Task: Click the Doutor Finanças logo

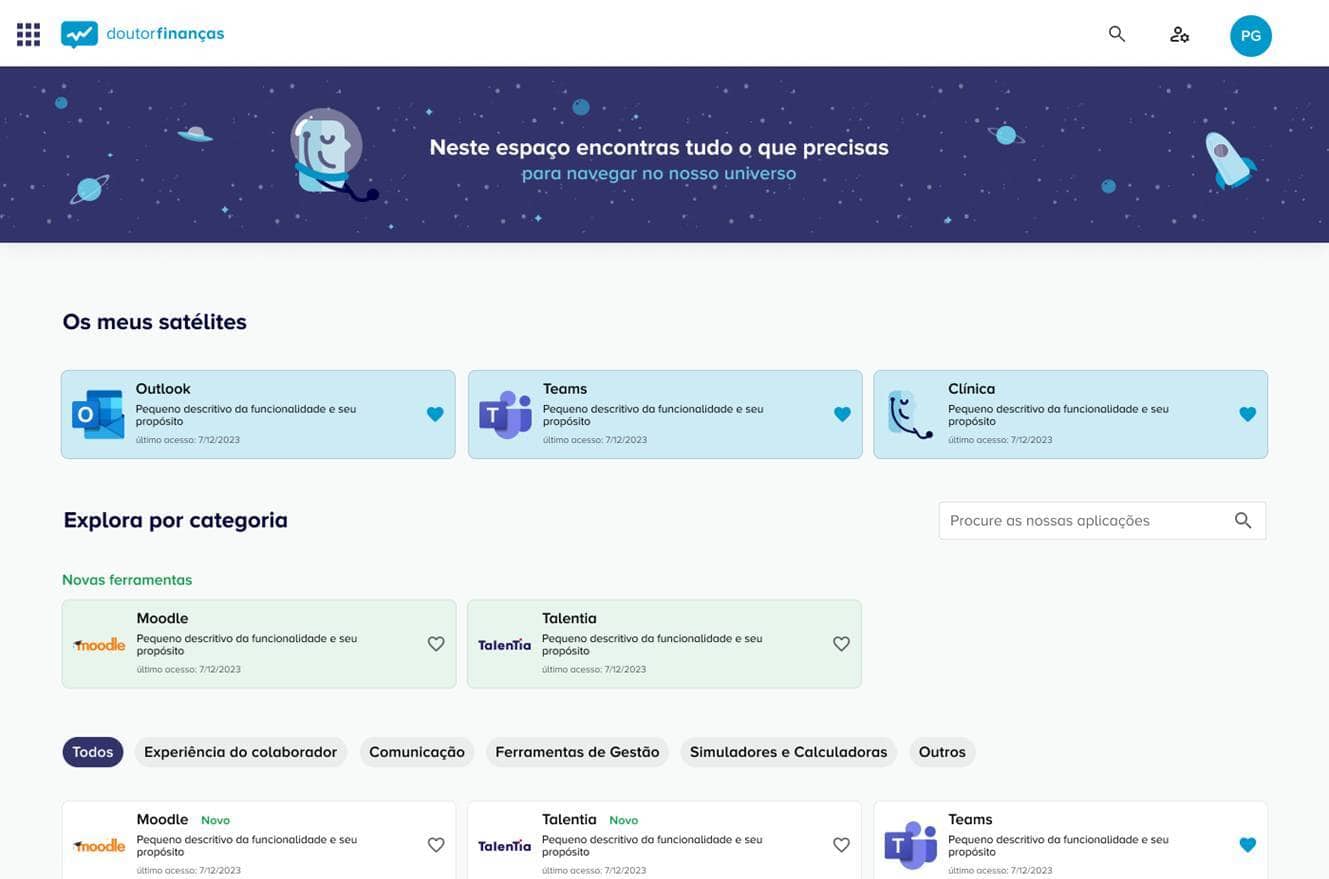Action: click(142, 34)
